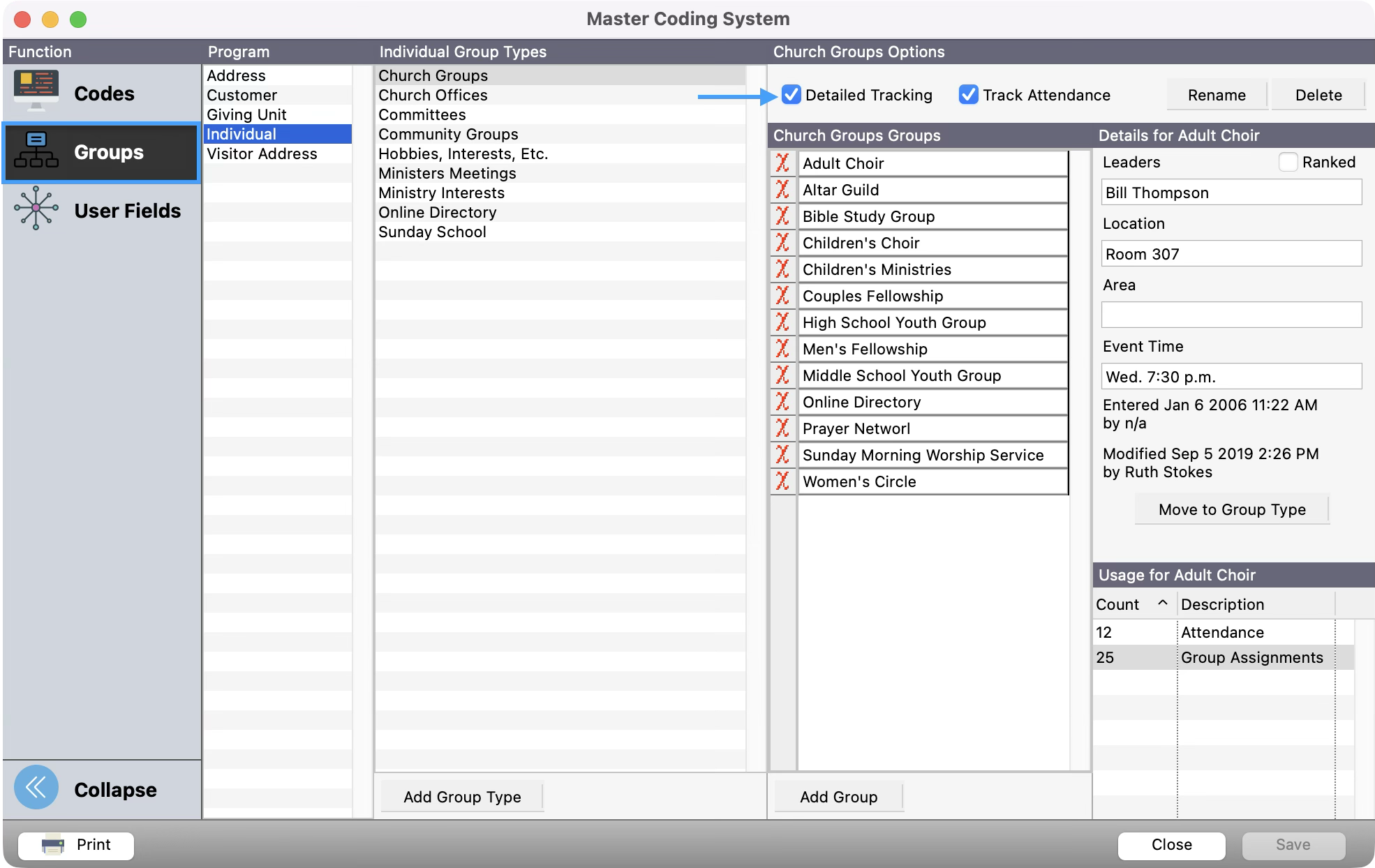Select Community Groups group type

point(560,134)
